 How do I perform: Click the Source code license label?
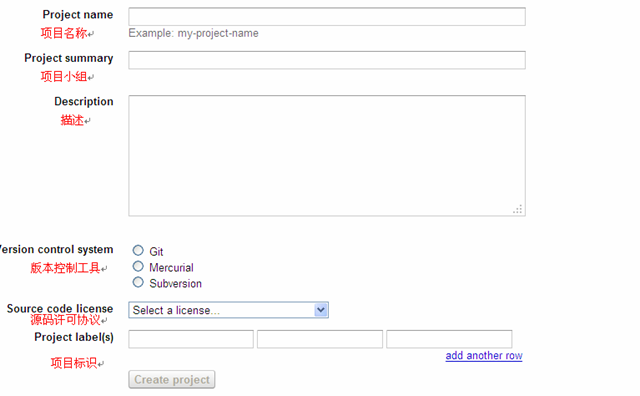click(x=60, y=308)
